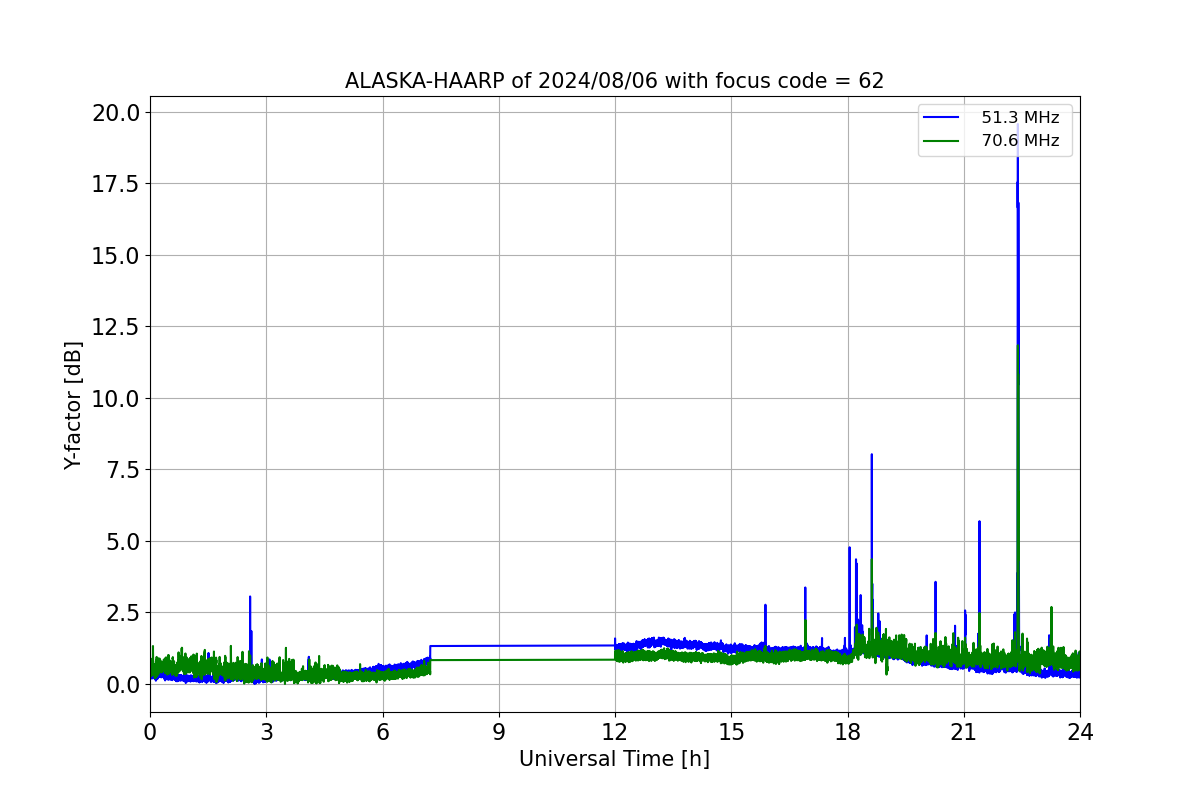Click the 0.0 y-axis tick label
The image size is (1200, 800).
[x=121, y=685]
